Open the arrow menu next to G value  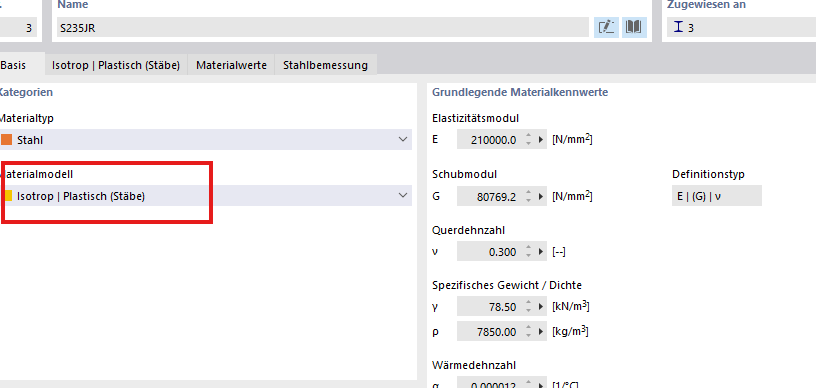(541, 196)
